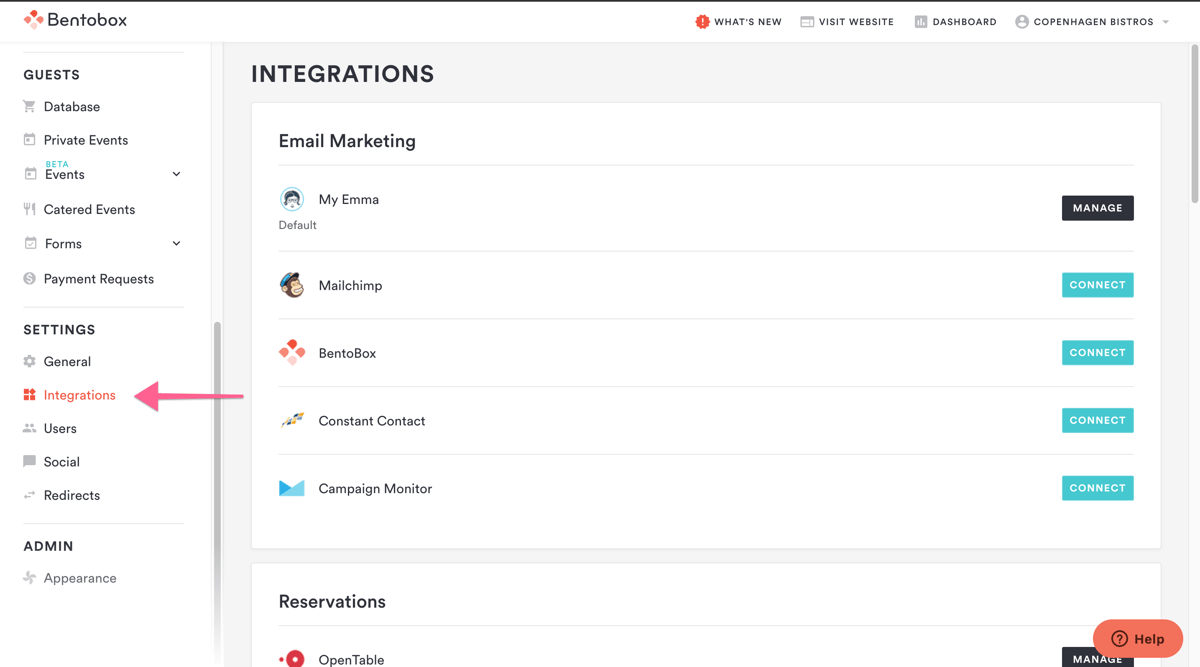
Task: Click the Campaign Monitor name text
Action: [375, 489]
